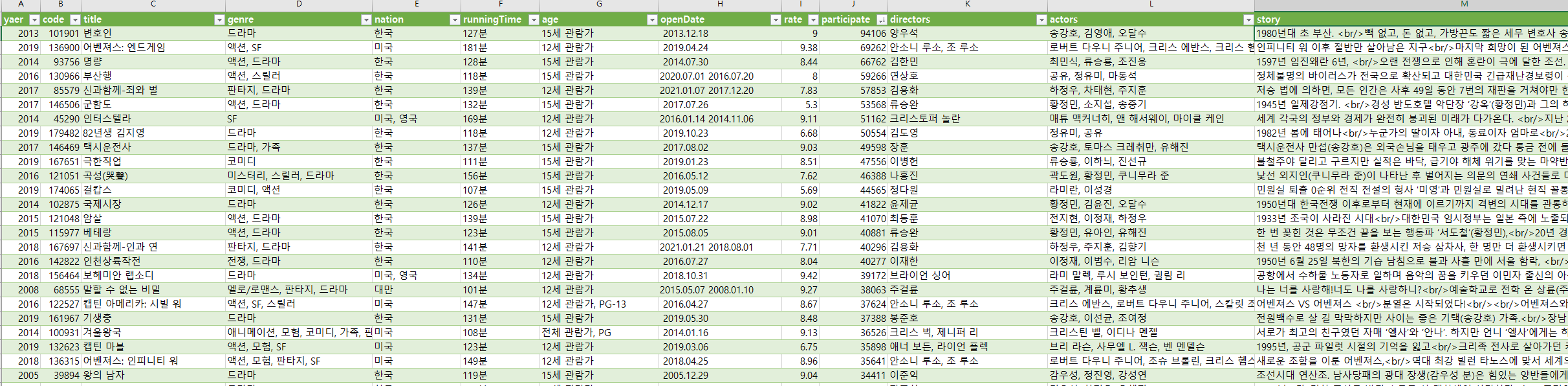Open the title column filter dropdown
Screen dimensions: 1568x386
click(x=219, y=19)
